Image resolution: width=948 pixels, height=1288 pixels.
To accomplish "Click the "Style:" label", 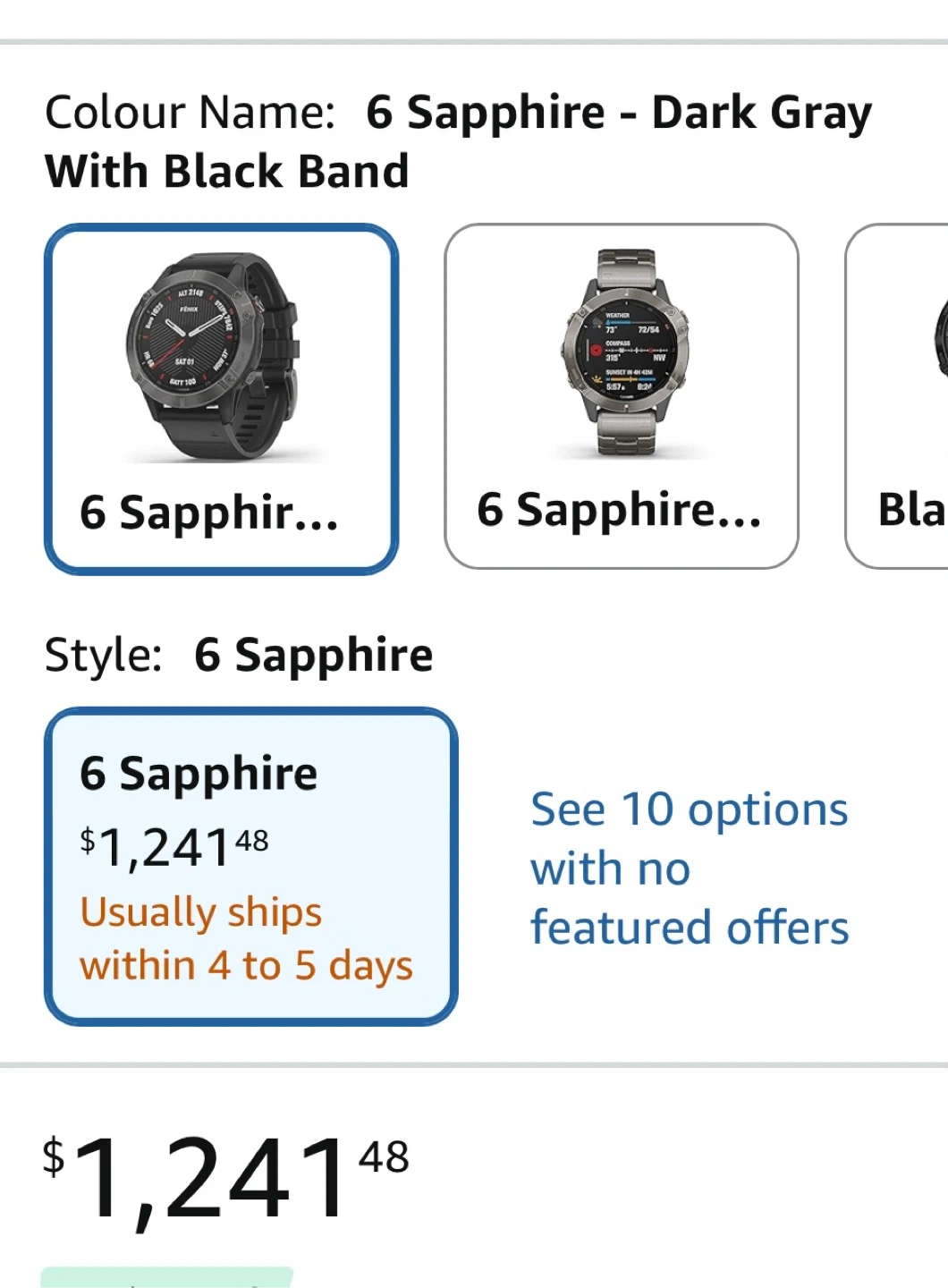I will coord(104,655).
